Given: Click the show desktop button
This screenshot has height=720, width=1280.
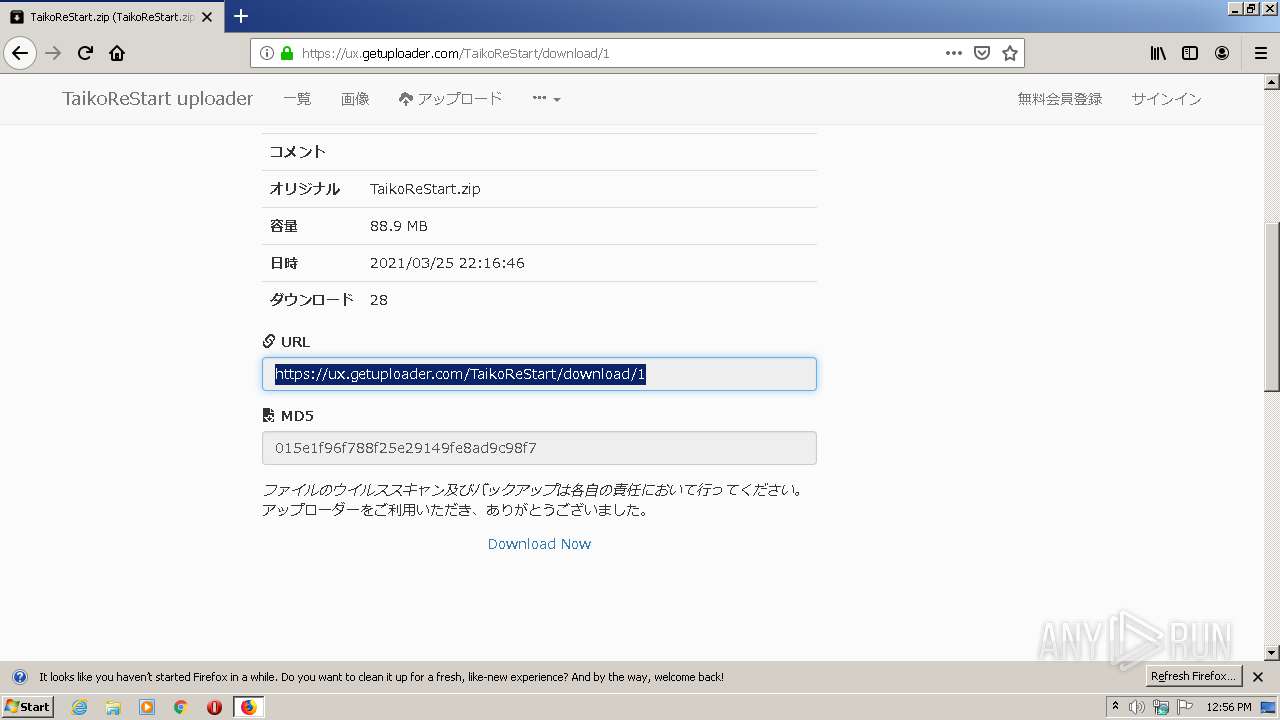Looking at the screenshot, I should (1268, 707).
